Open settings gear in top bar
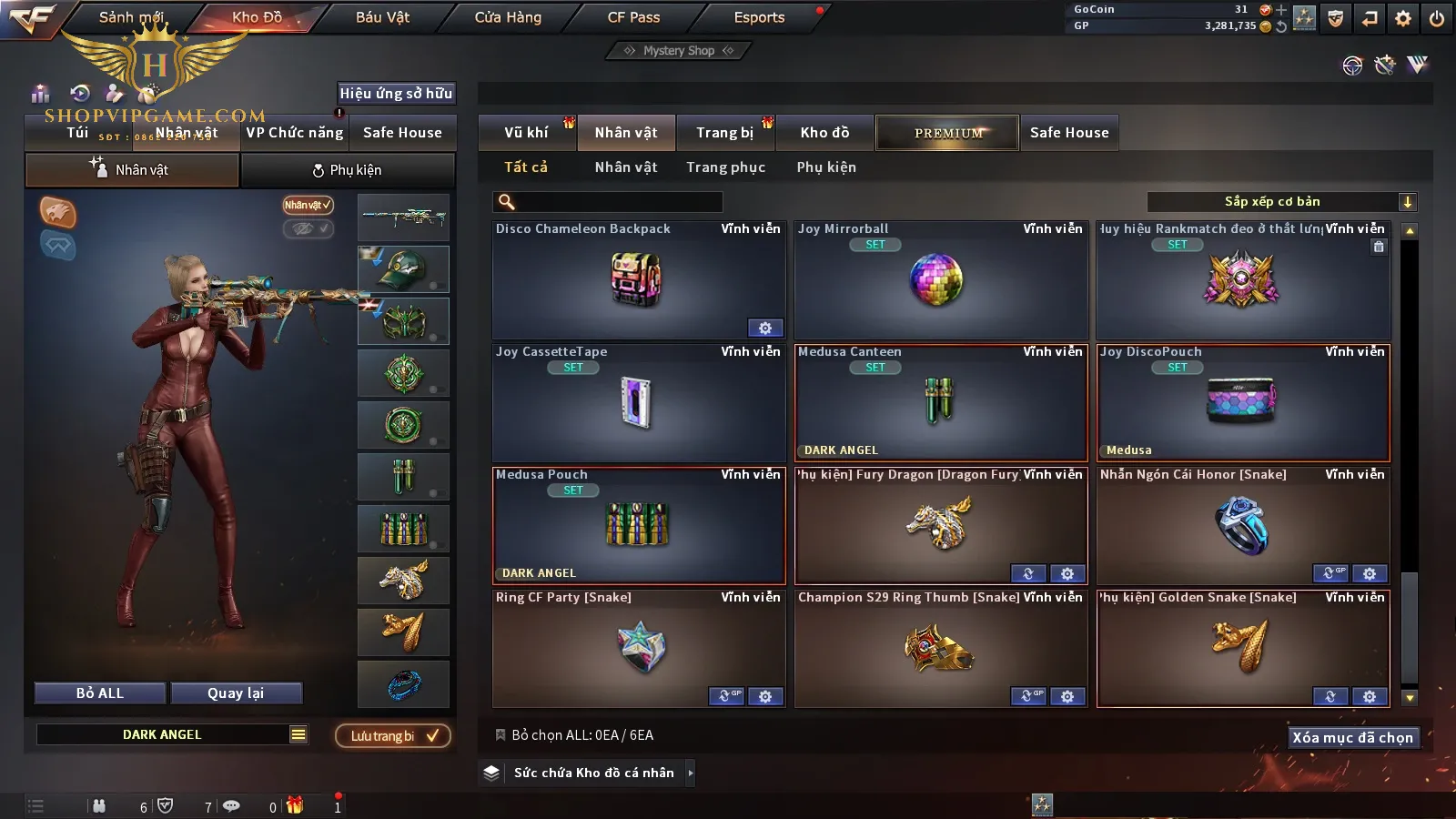Viewport: 1456px width, 819px height. pos(1403,18)
